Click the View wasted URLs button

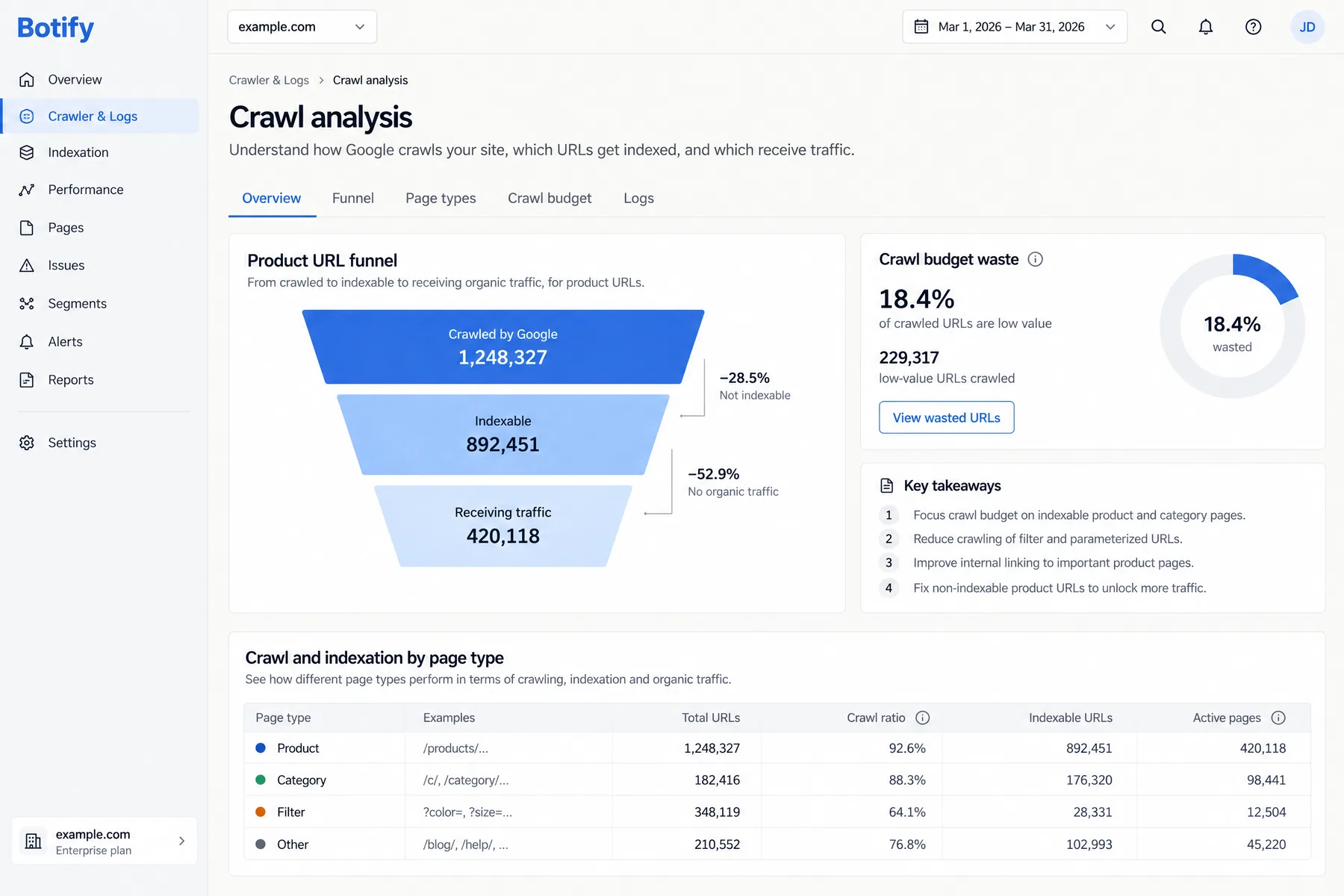pyautogui.click(x=946, y=417)
